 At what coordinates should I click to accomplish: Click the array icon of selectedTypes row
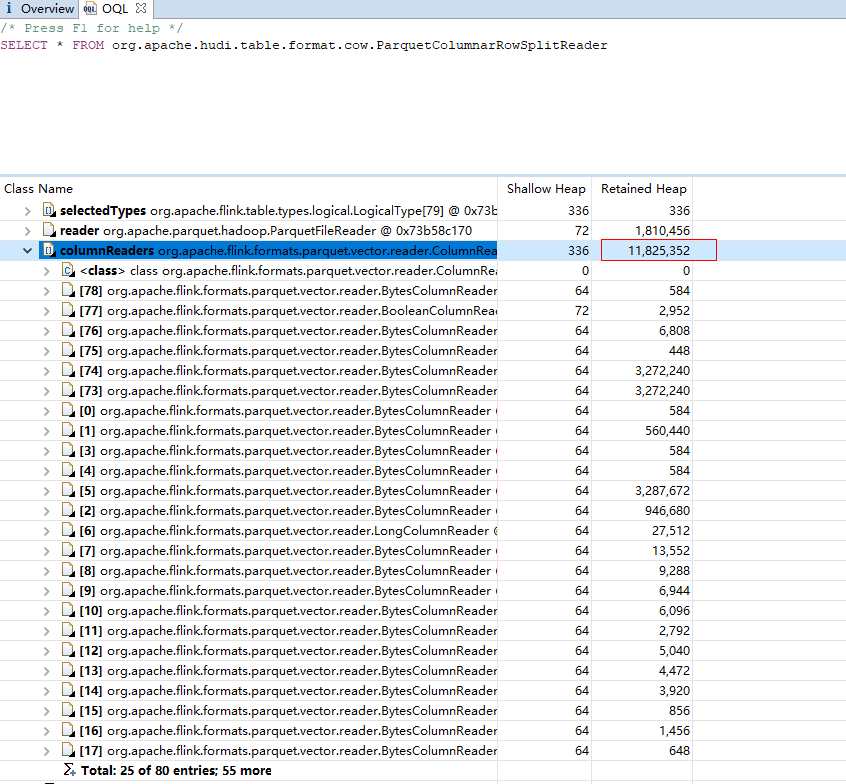[x=49, y=210]
